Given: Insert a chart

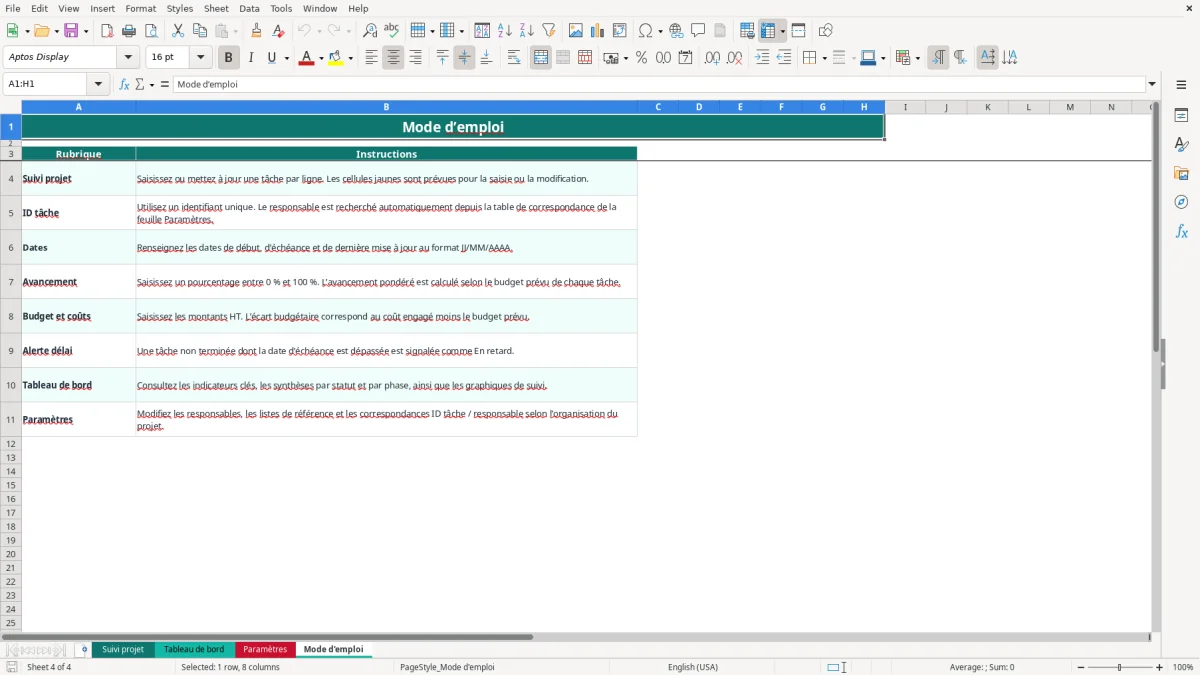Looking at the screenshot, I should click(598, 31).
